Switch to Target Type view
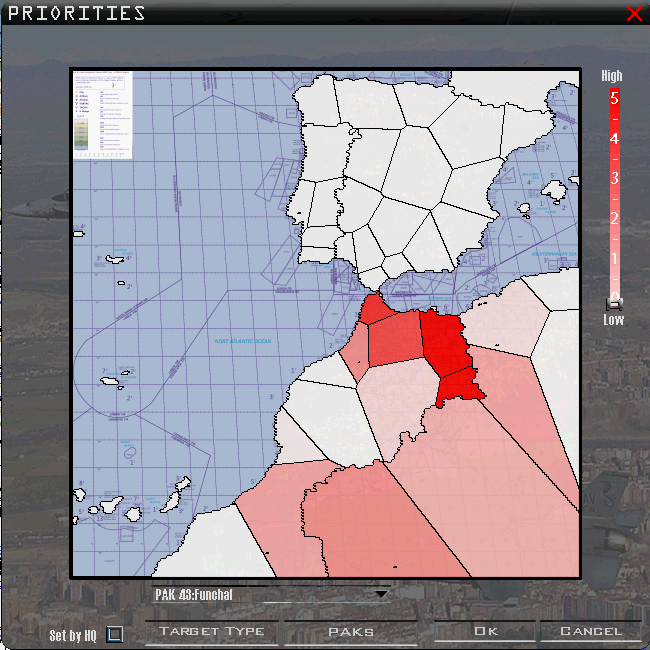650x650 pixels. [x=212, y=632]
